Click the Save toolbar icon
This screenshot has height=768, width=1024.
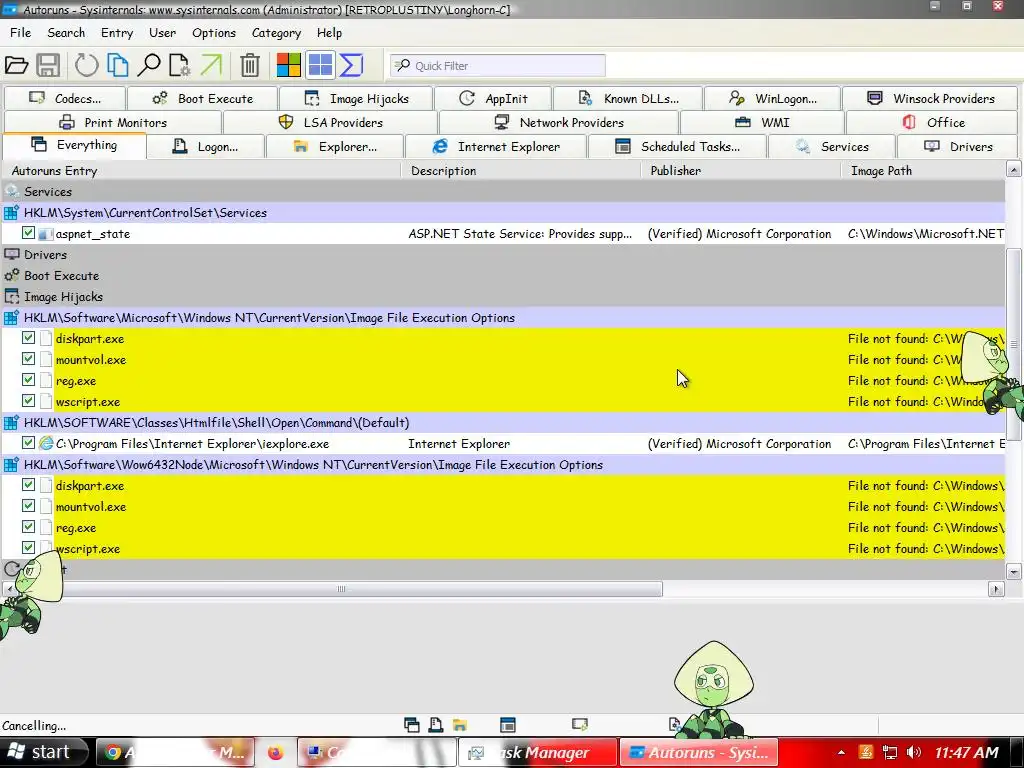pos(48,65)
